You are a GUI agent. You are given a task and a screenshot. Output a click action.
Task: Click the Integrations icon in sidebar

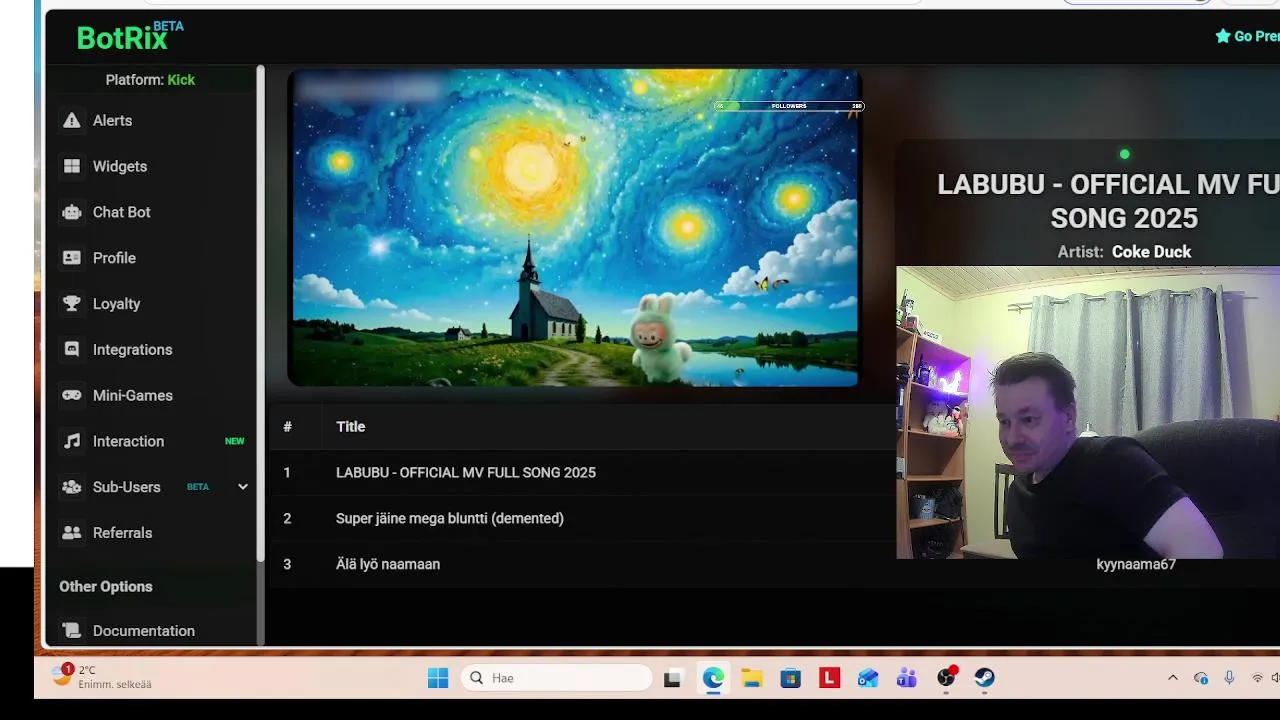coord(72,350)
